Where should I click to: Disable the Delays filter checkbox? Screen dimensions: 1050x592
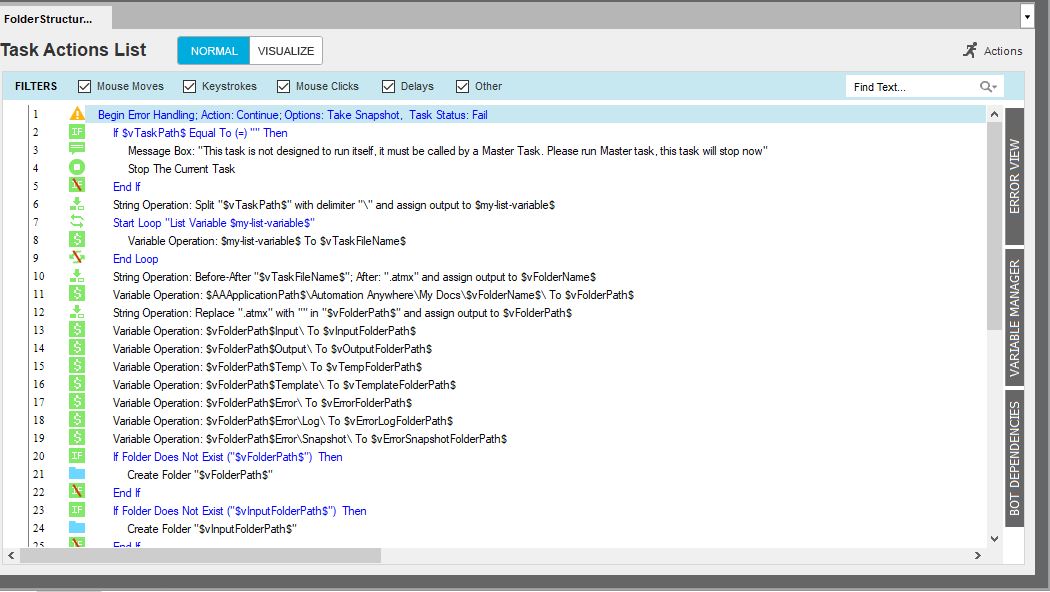coord(389,87)
